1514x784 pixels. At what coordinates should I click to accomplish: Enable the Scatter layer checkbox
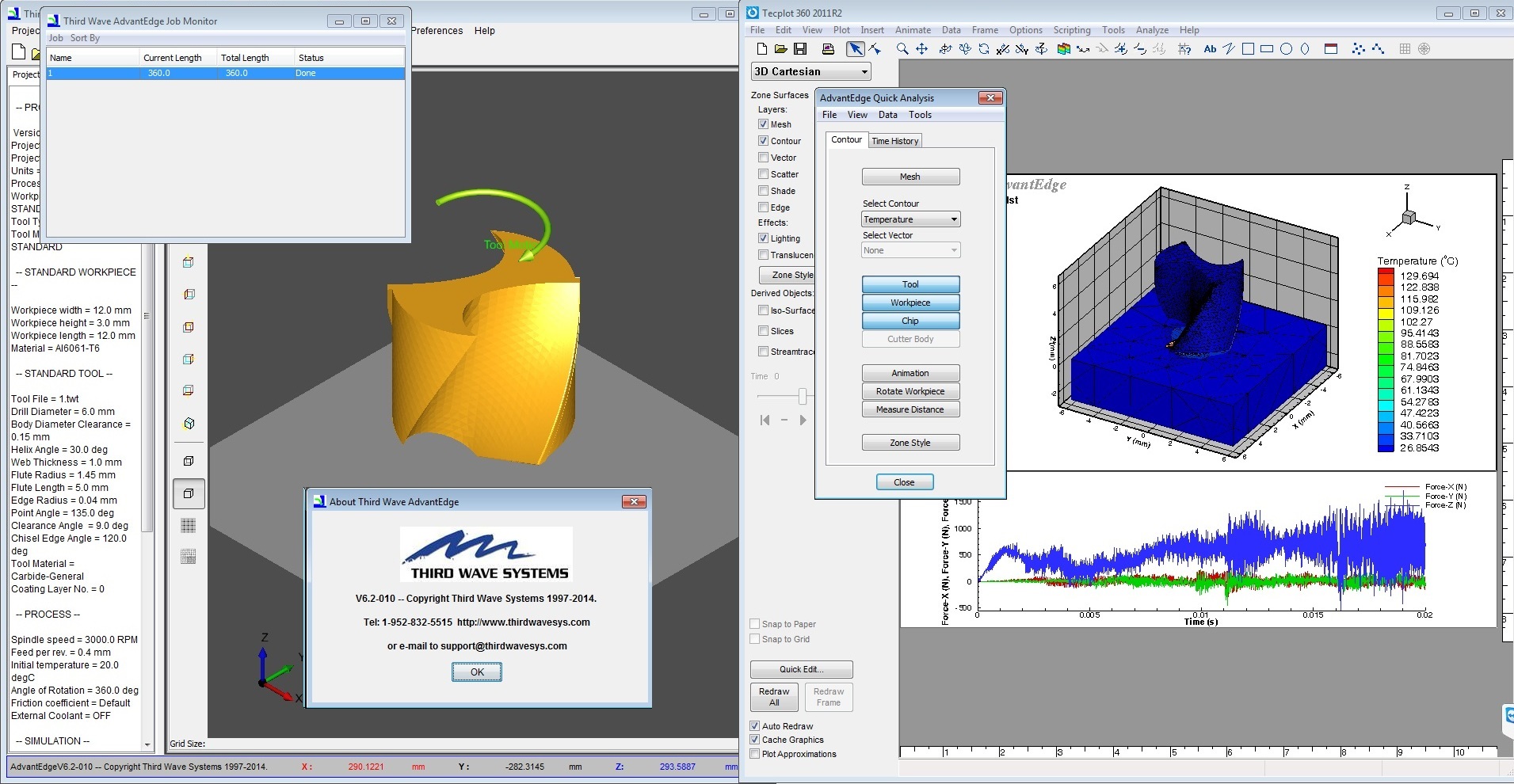[763, 174]
